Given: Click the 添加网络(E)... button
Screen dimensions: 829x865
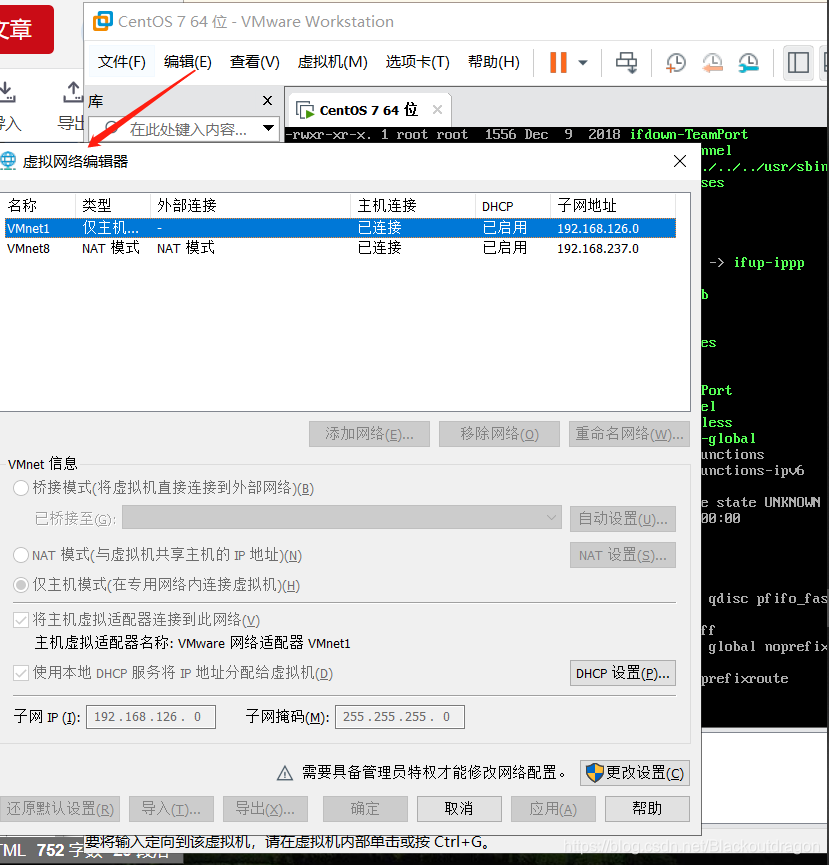Looking at the screenshot, I should (370, 434).
